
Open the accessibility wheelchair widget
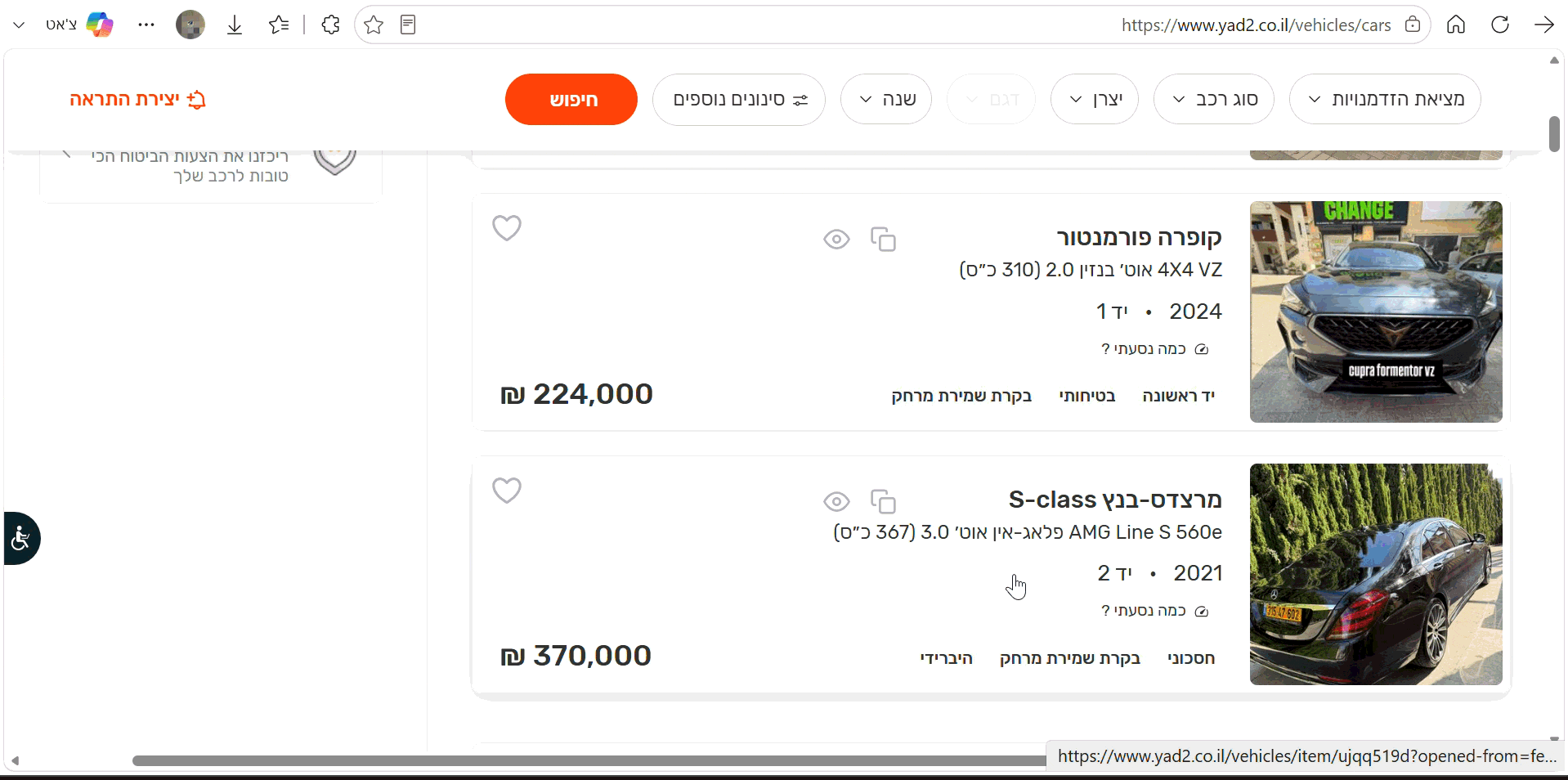[21, 538]
